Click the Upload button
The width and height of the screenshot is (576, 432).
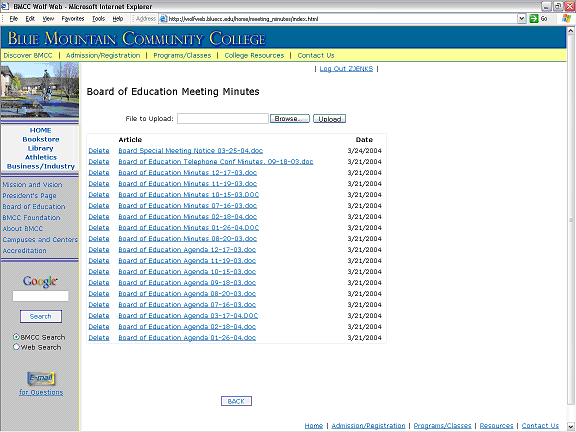pyautogui.click(x=330, y=119)
